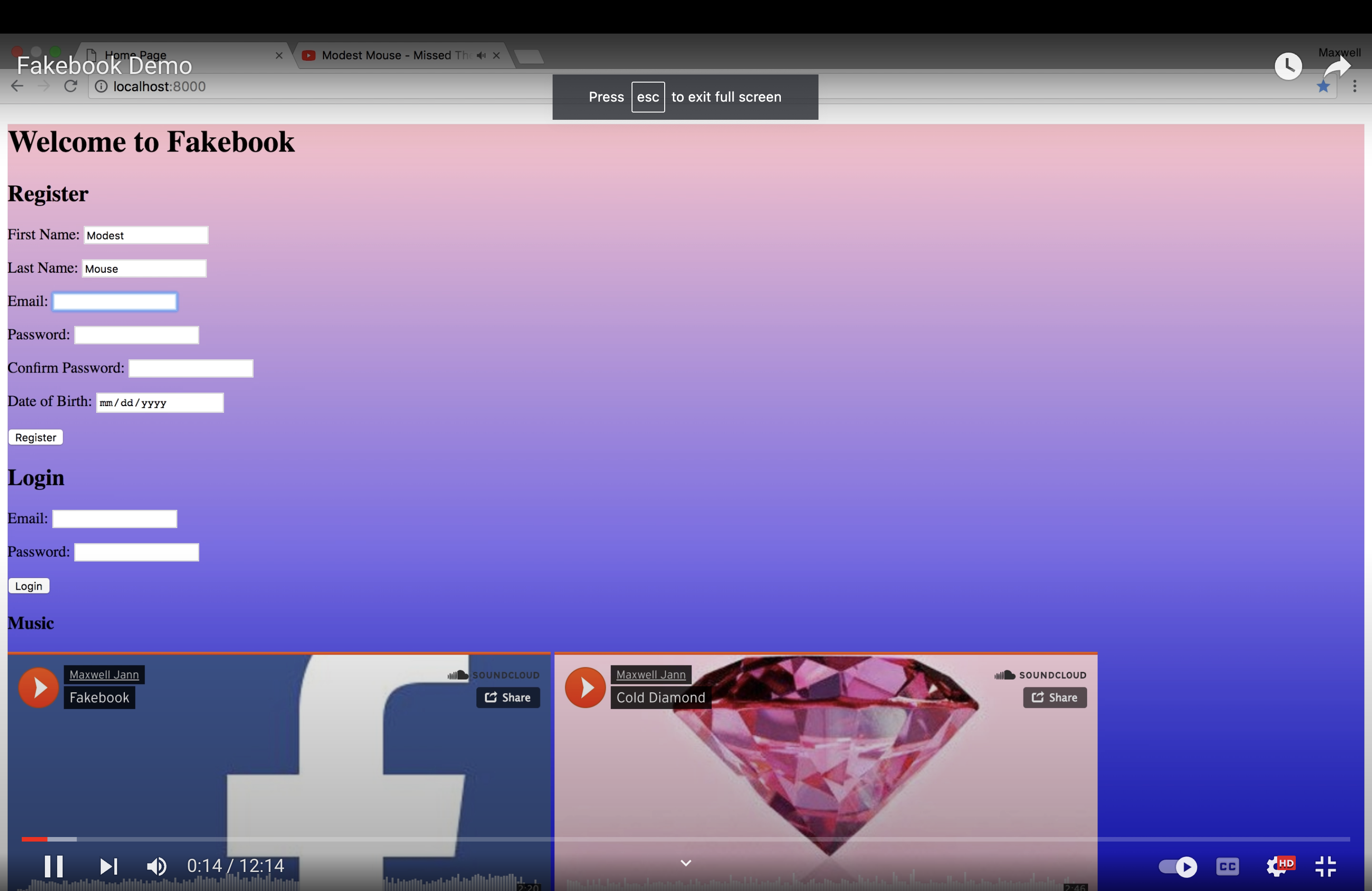Submit the Register button

(36, 437)
